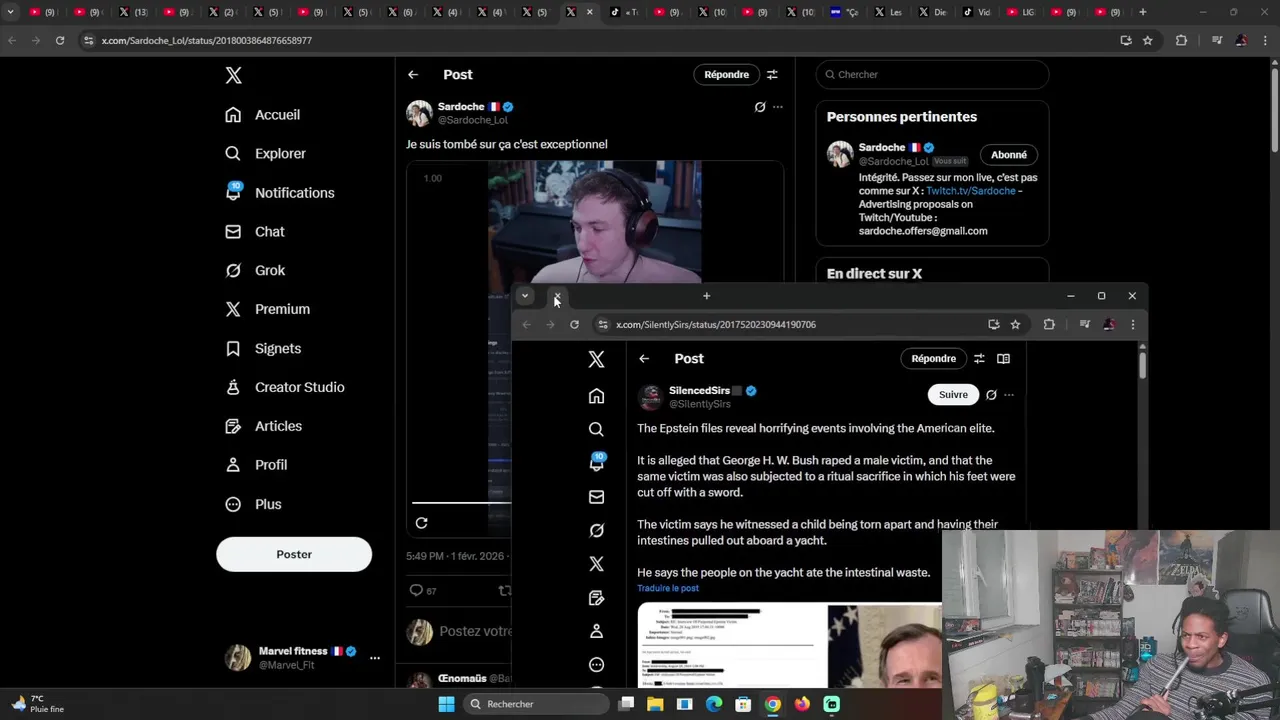Click taskbar Rechercher search box
The image size is (1280, 720).
point(537,705)
